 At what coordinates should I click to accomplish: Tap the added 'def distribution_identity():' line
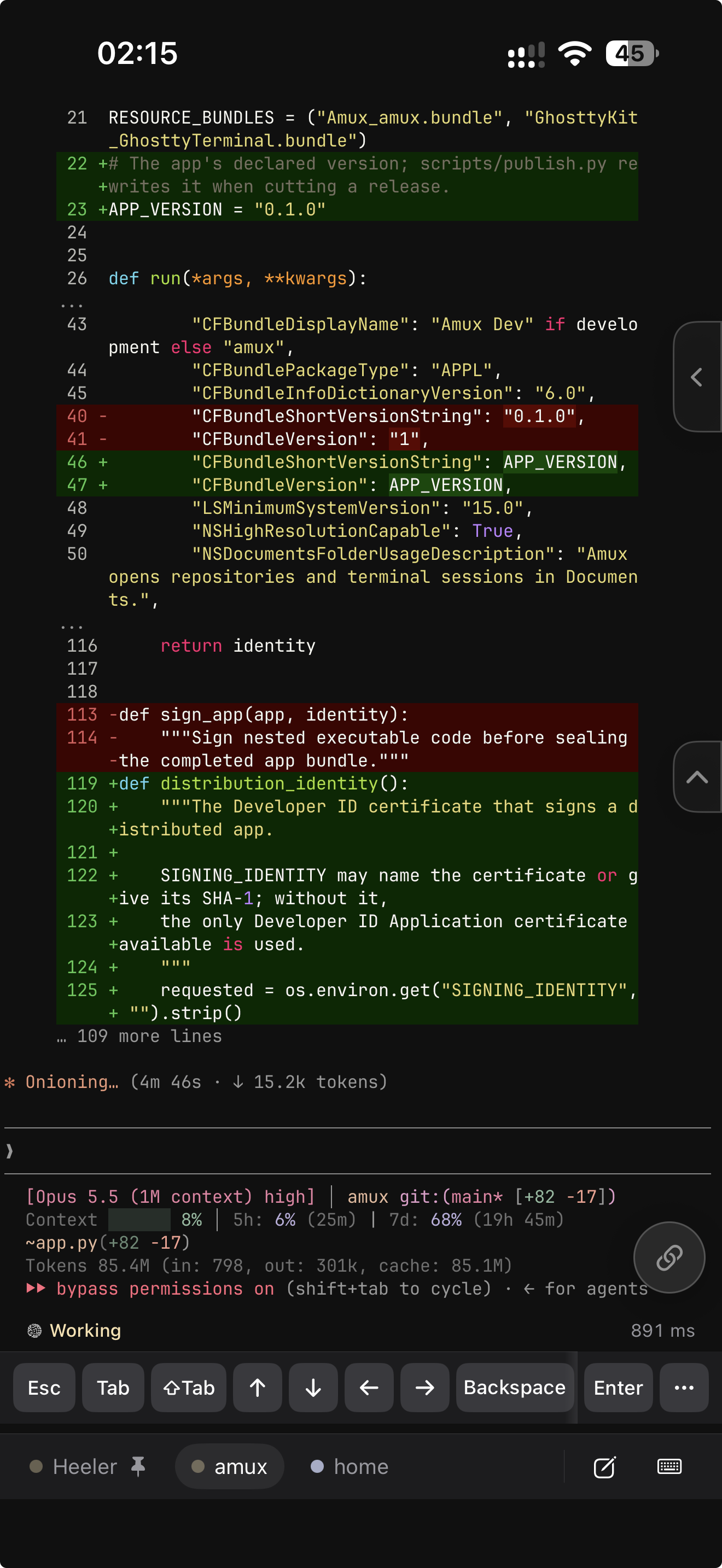click(x=264, y=783)
